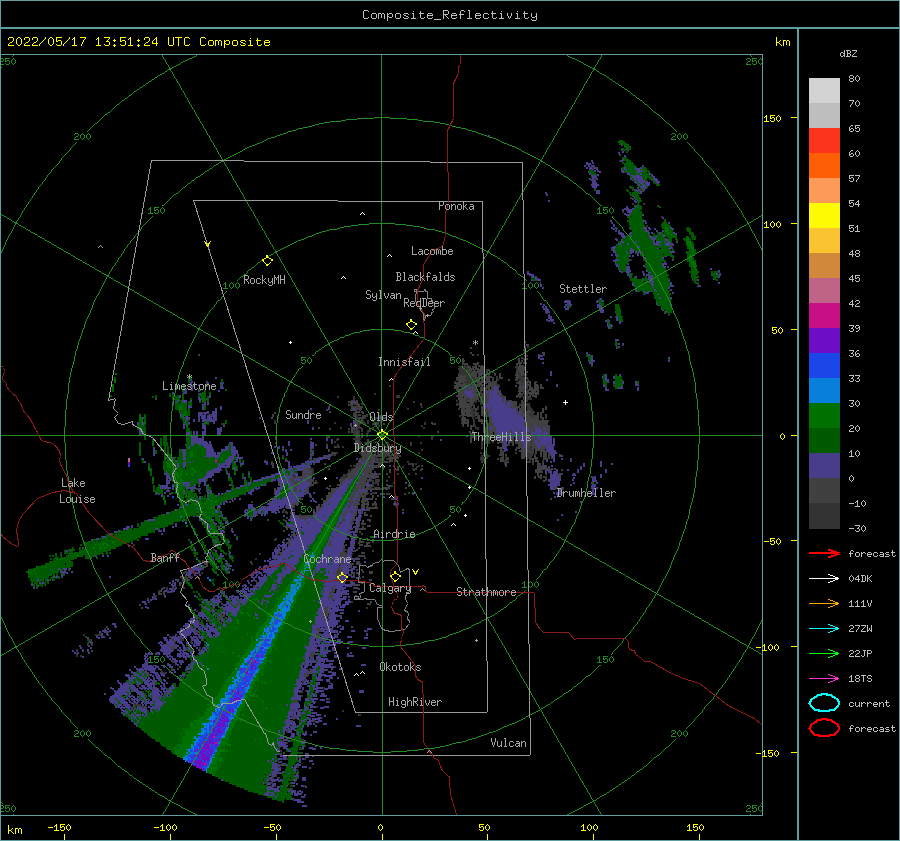Select the Didsbury label
This screenshot has width=900, height=841.
pos(377,448)
